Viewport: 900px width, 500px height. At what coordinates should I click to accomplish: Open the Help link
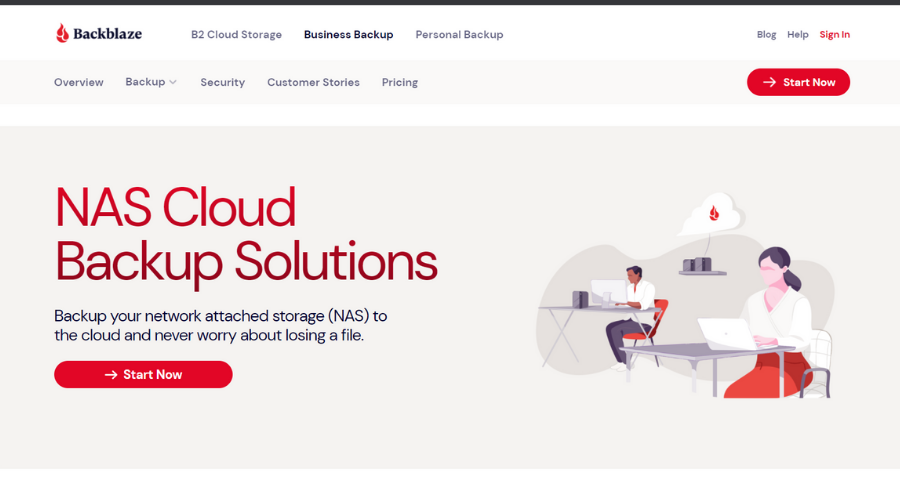pos(797,34)
